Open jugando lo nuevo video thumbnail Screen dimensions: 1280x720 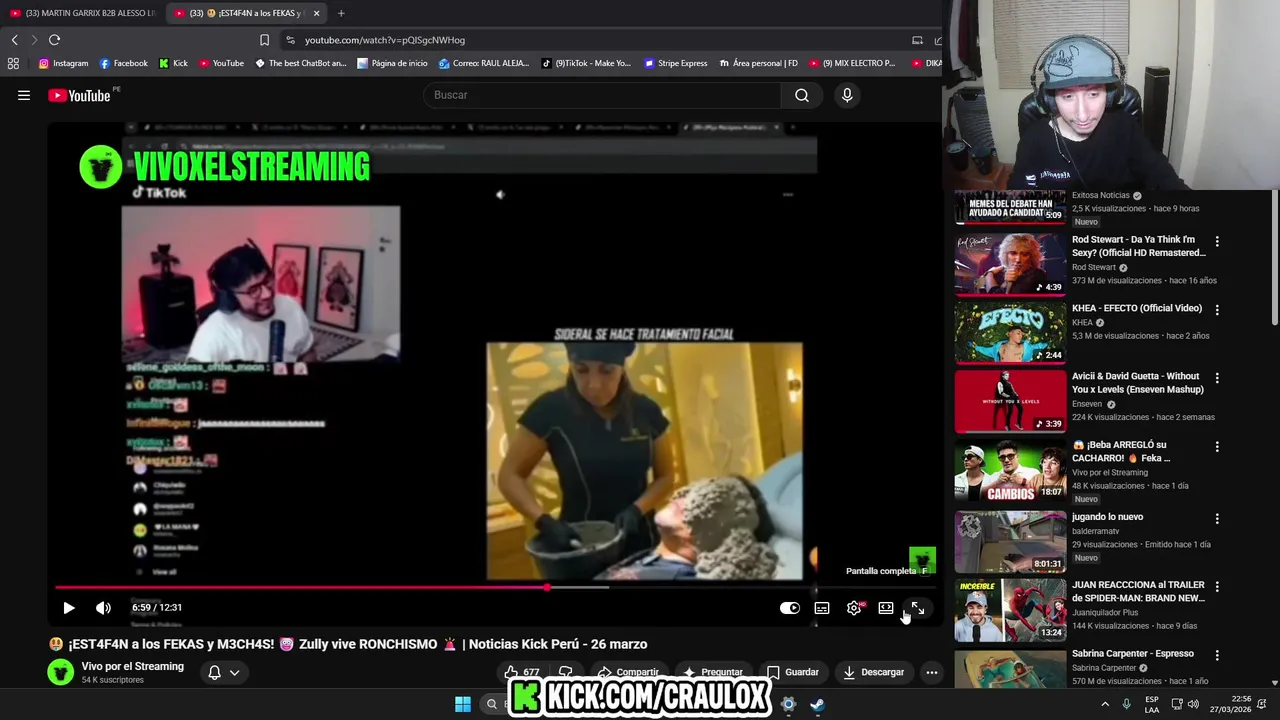[x=1010, y=541]
